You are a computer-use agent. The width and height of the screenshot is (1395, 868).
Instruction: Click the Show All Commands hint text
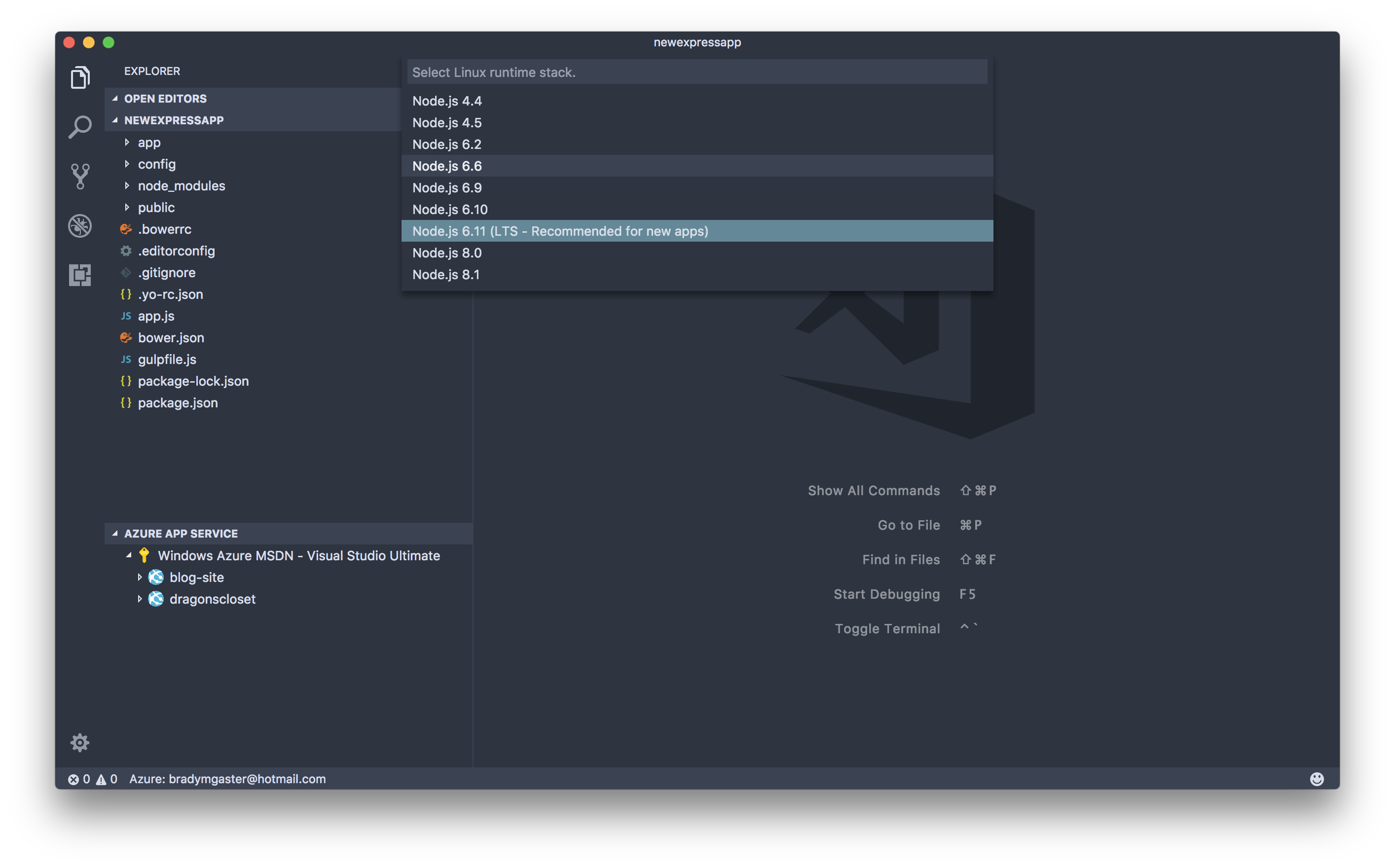[x=874, y=490]
